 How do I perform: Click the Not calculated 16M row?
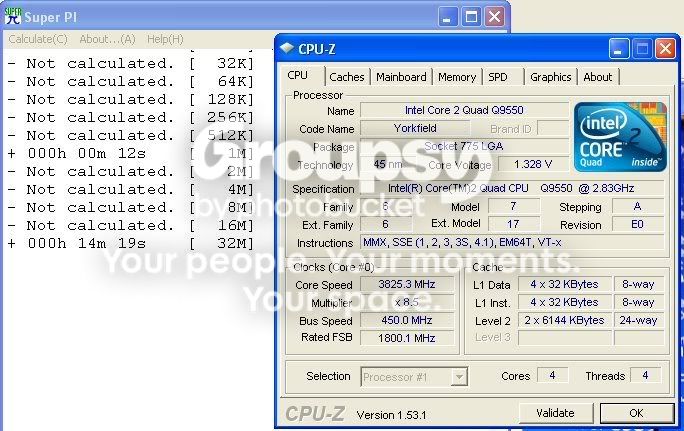click(x=130, y=226)
